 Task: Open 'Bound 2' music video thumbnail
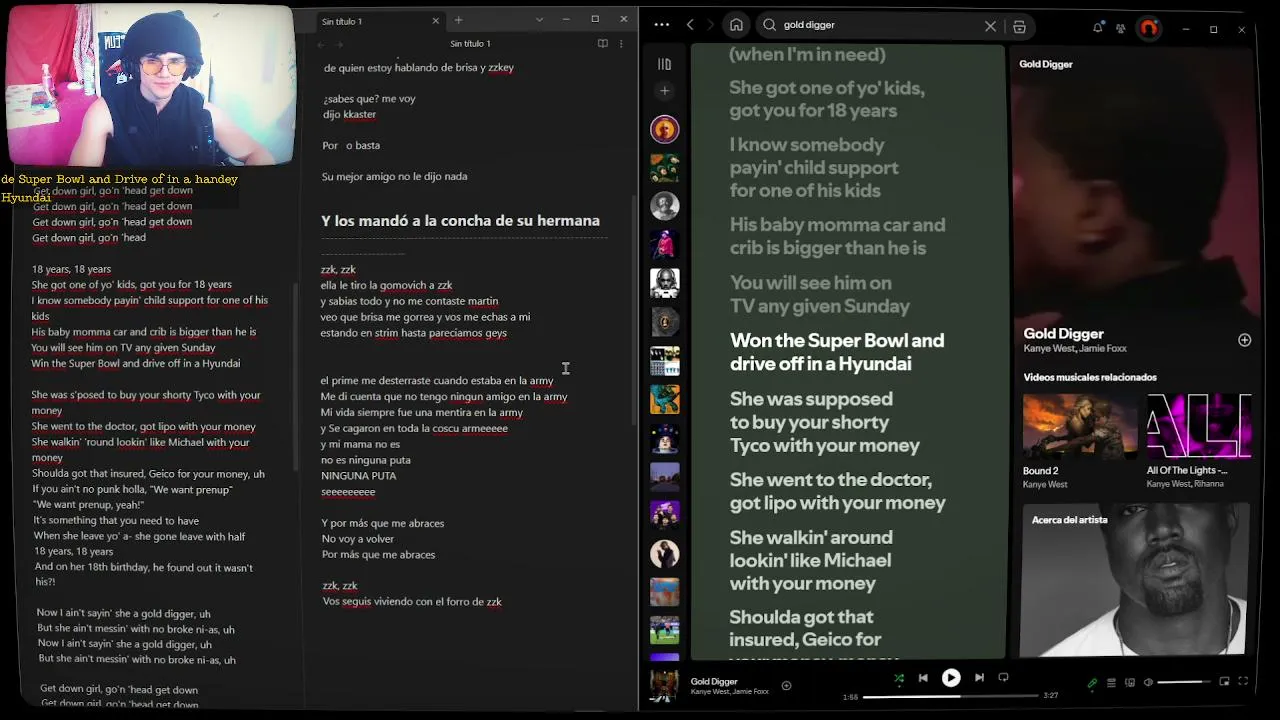[1080, 426]
